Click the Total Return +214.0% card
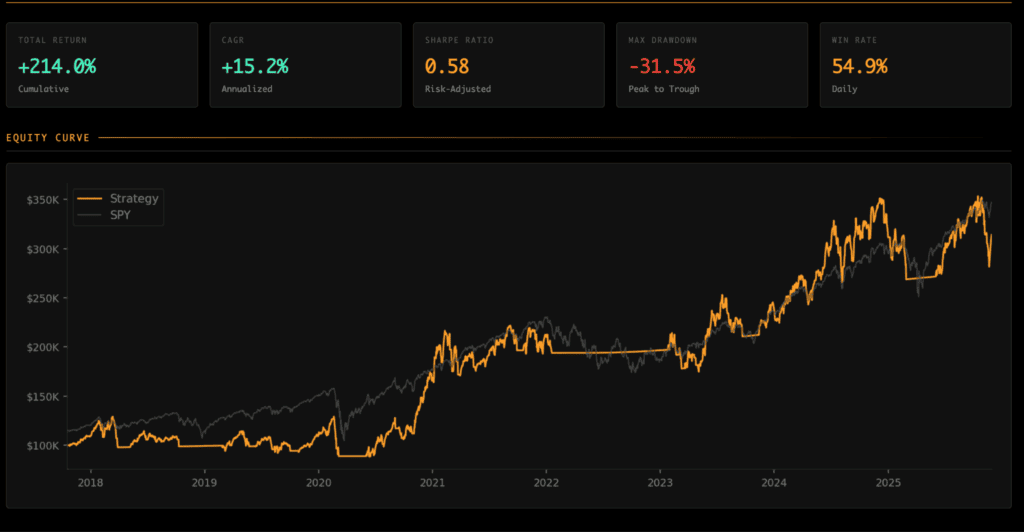 coord(102,65)
